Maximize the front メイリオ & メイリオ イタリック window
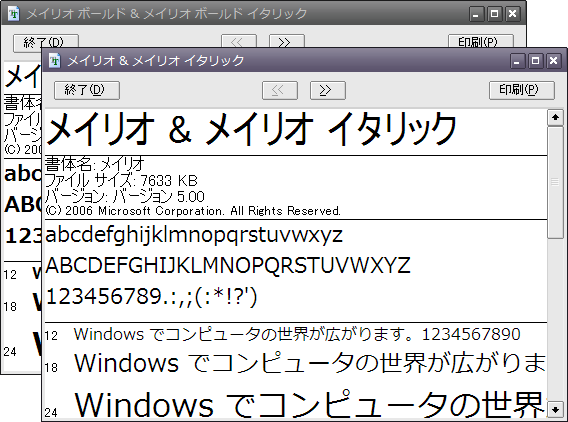568x422 pixels. pos(535,61)
